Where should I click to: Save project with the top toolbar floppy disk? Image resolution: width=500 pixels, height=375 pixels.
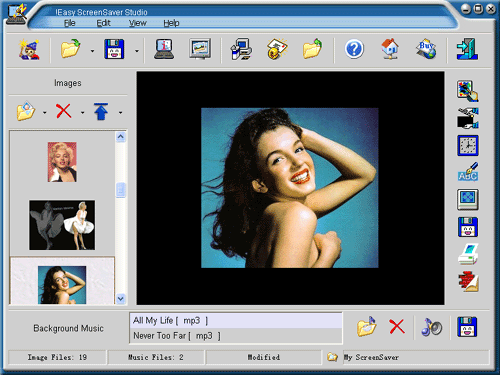(x=114, y=49)
